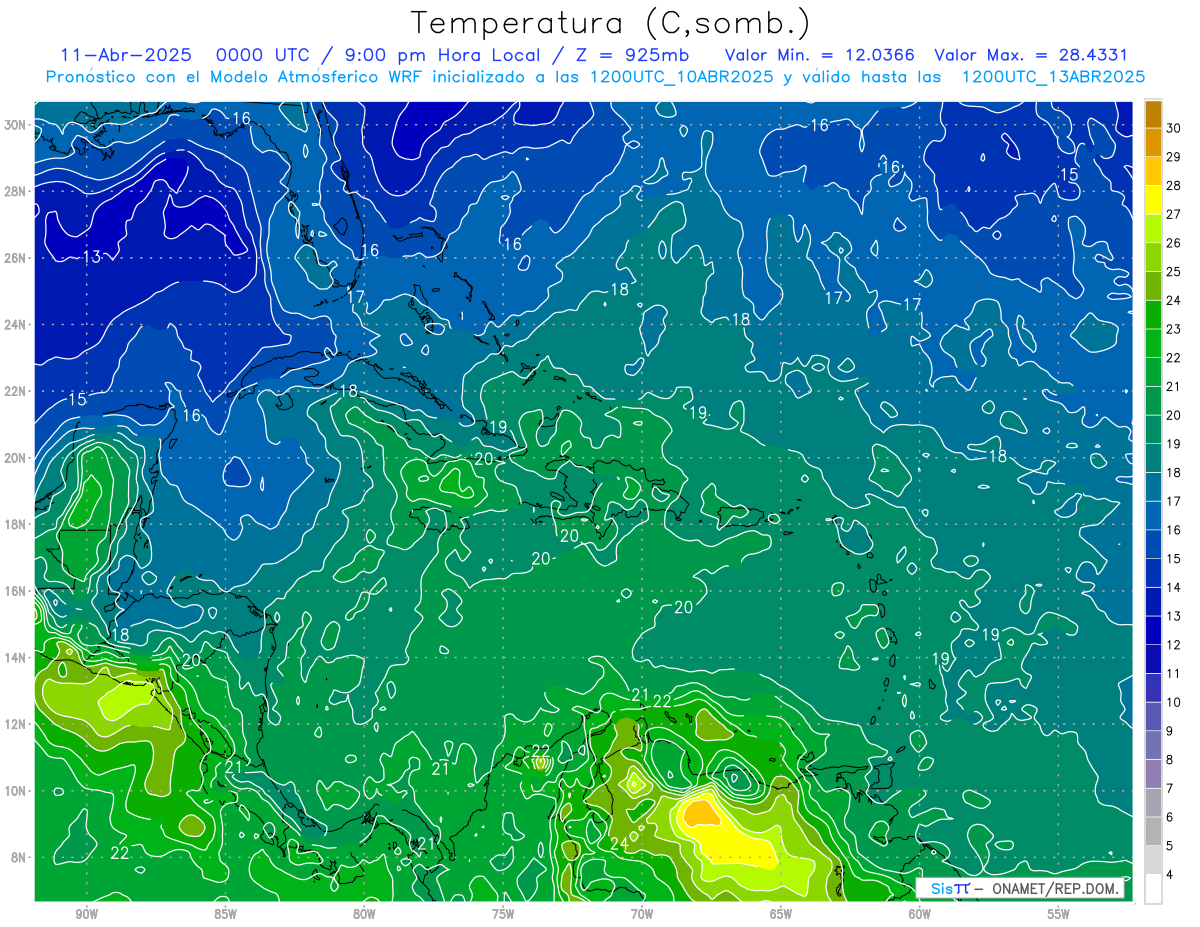1200x927 pixels.
Task: Click the 85W longitude axis label
Action: [225, 914]
